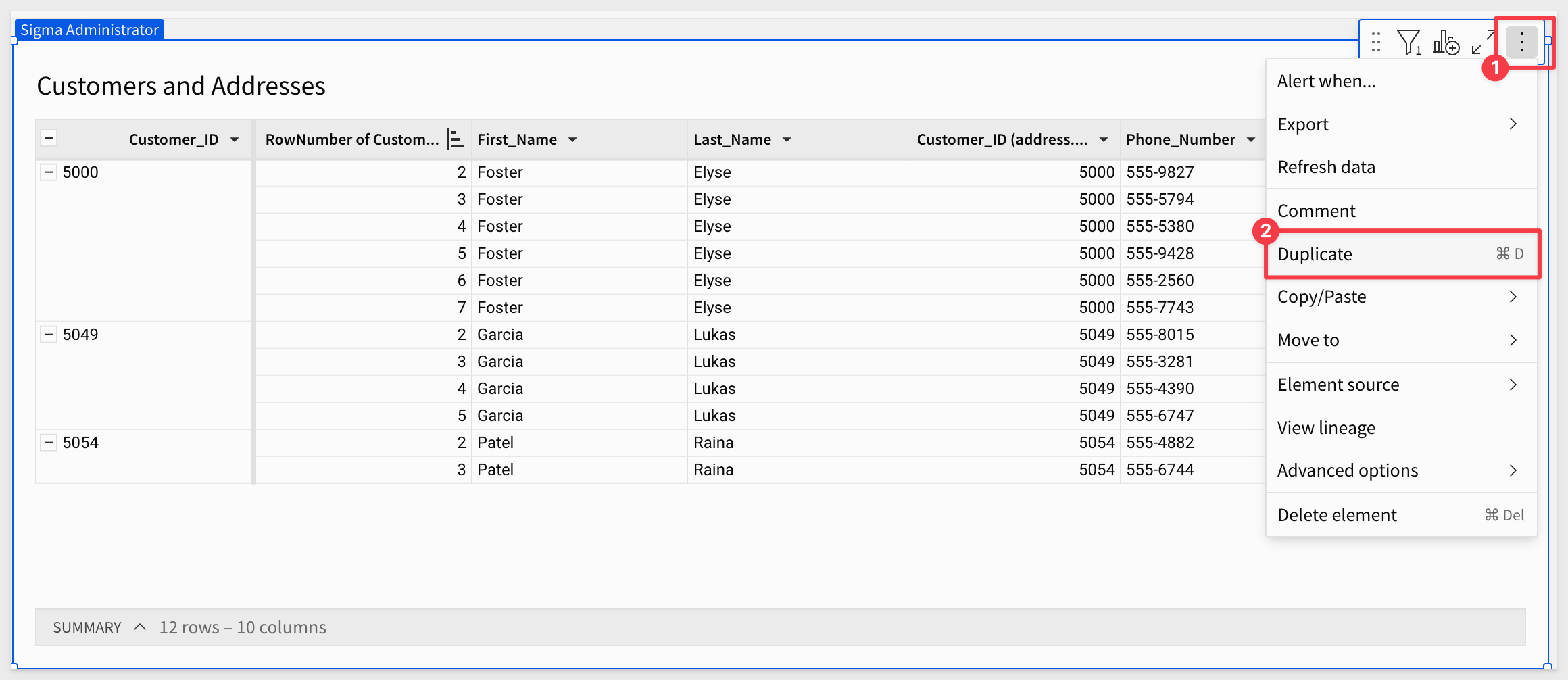This screenshot has height=680, width=1568.
Task: Collapse all groups with header minus box
Action: tap(49, 139)
